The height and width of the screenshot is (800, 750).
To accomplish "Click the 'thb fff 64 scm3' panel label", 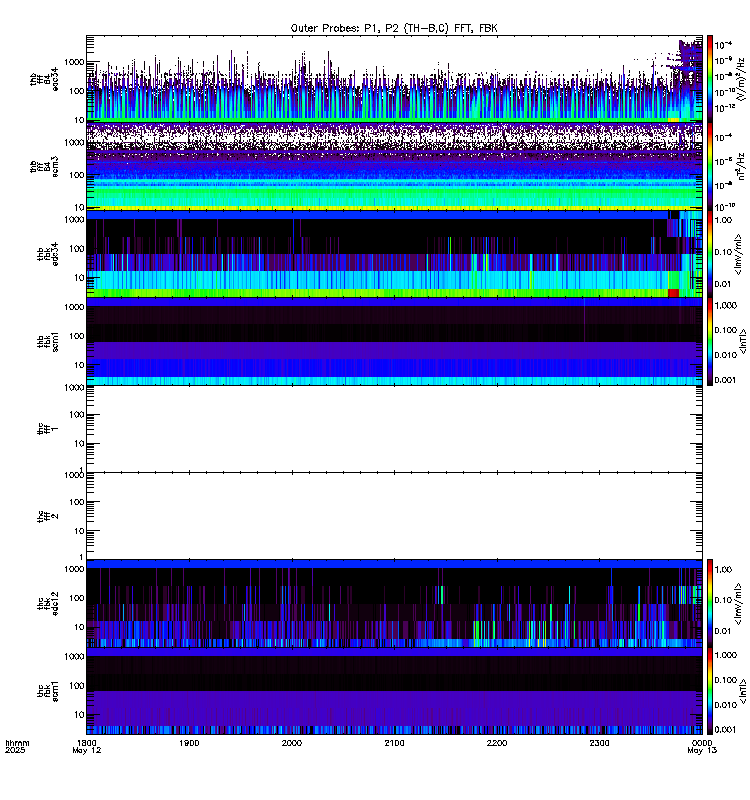I will (44, 167).
